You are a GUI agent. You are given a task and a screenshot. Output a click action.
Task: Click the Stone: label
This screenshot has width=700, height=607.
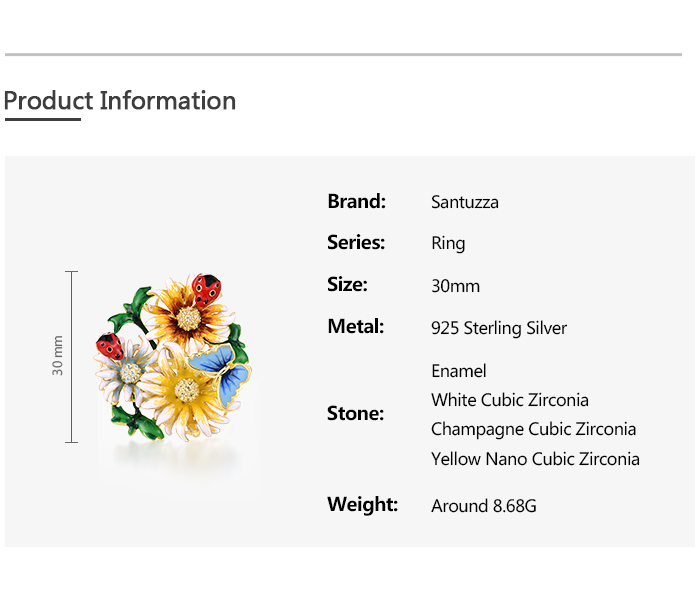355,413
